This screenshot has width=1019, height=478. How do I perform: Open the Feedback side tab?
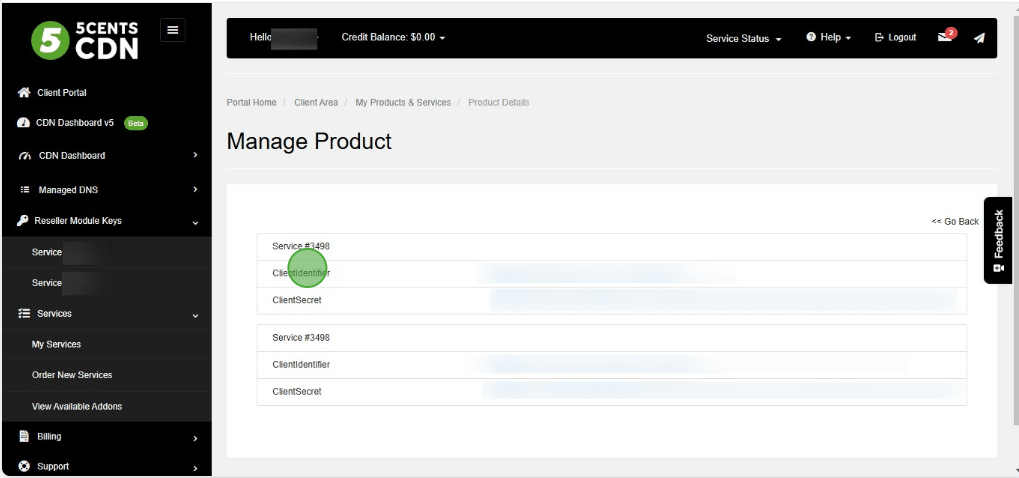[998, 240]
